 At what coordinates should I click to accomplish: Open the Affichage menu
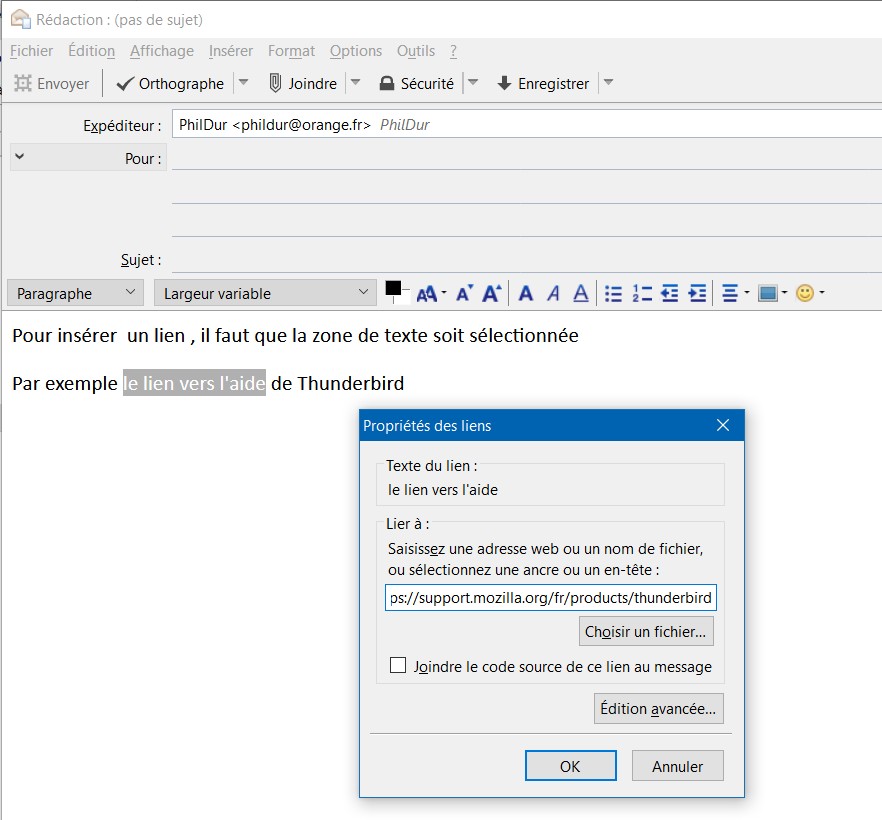[161, 51]
